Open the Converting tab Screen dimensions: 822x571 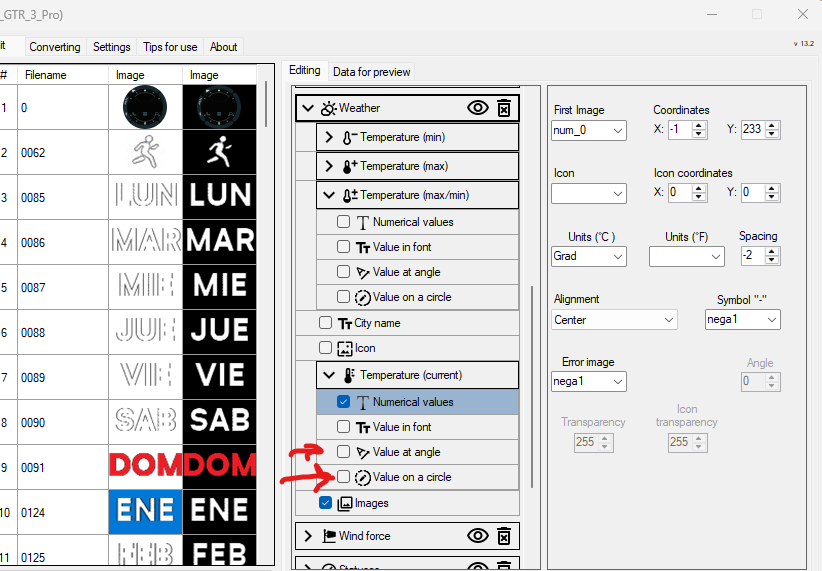pyautogui.click(x=55, y=47)
